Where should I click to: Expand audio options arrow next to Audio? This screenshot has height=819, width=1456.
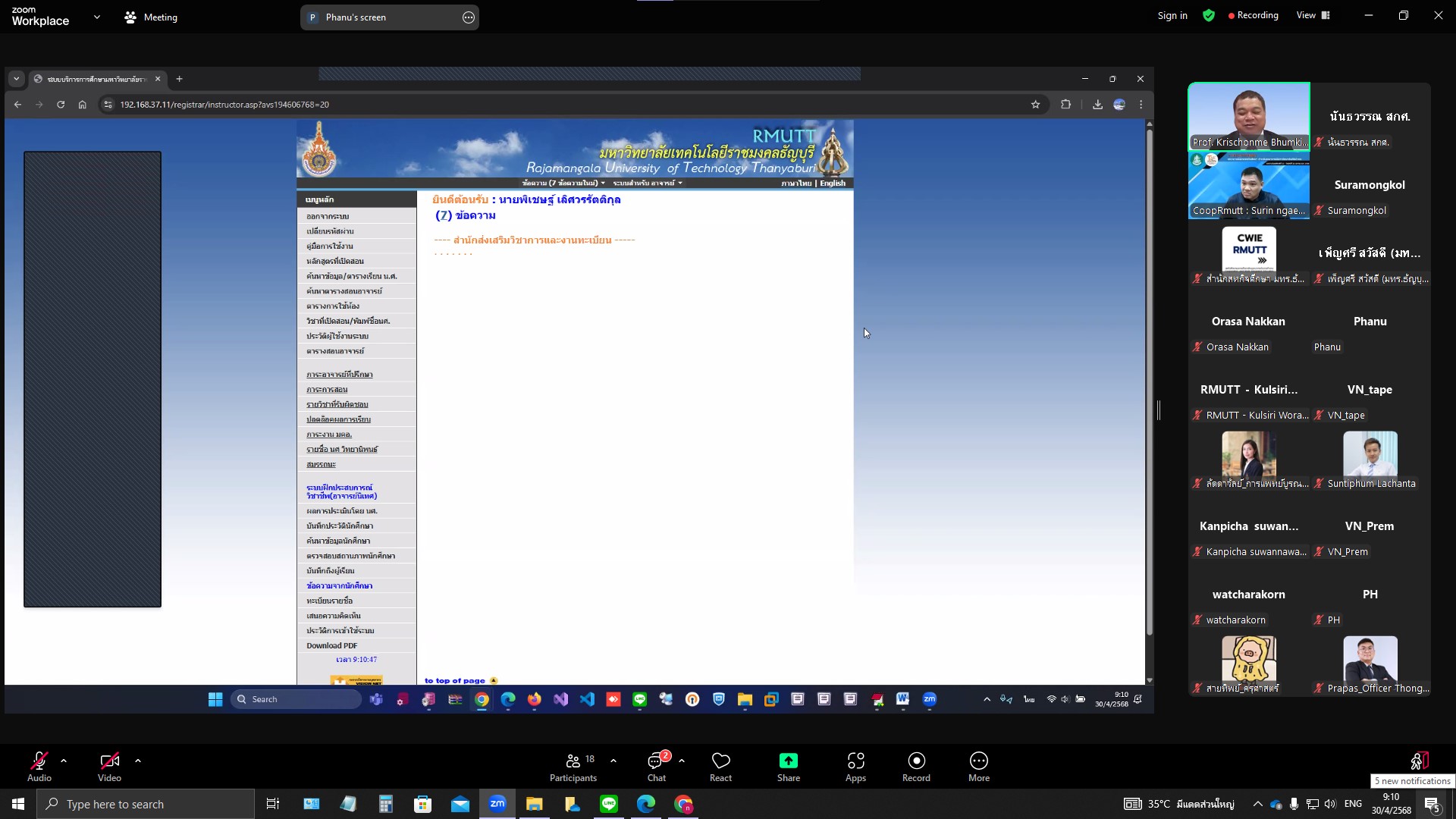point(64,761)
